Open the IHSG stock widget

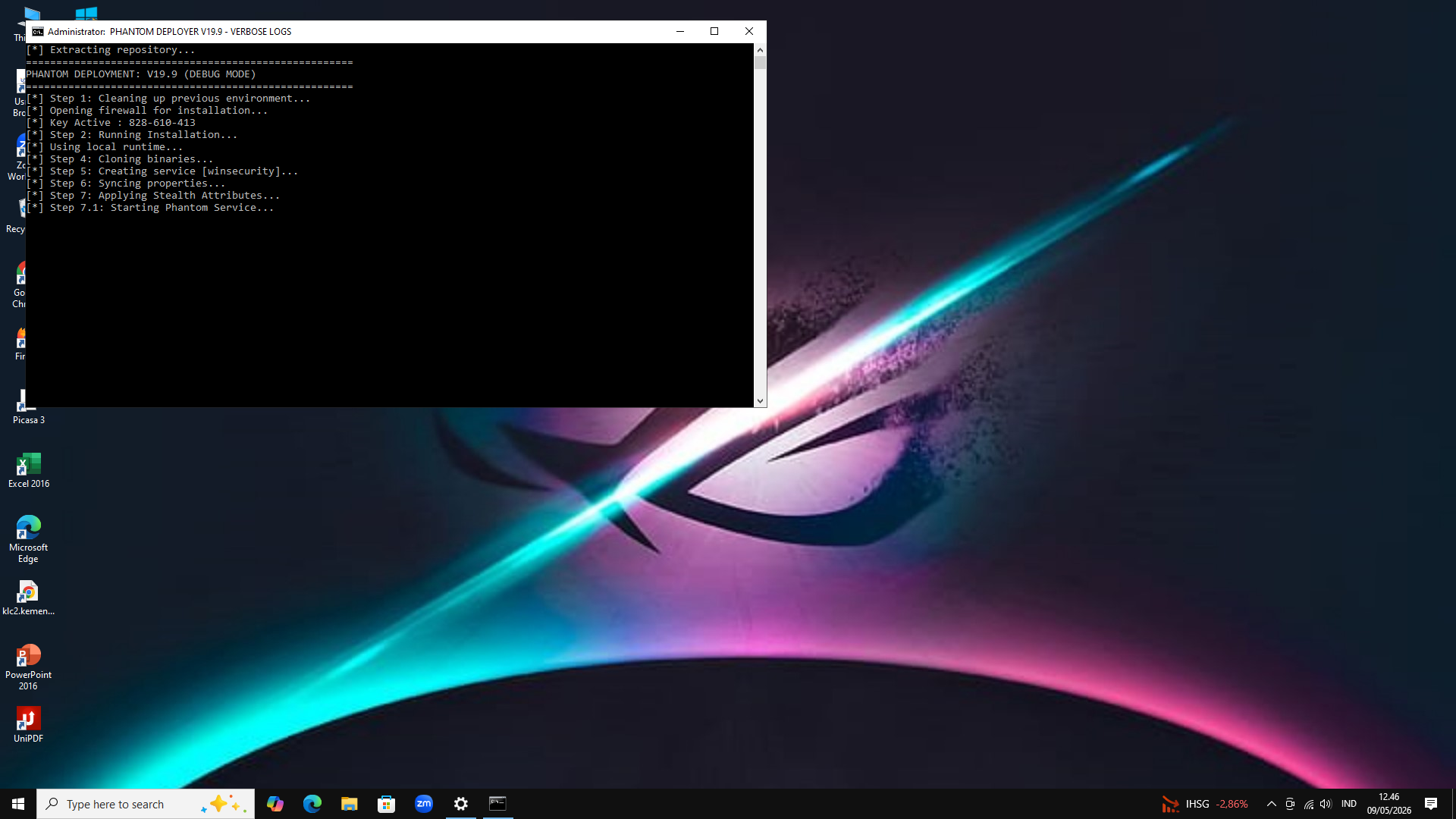pyautogui.click(x=1205, y=804)
